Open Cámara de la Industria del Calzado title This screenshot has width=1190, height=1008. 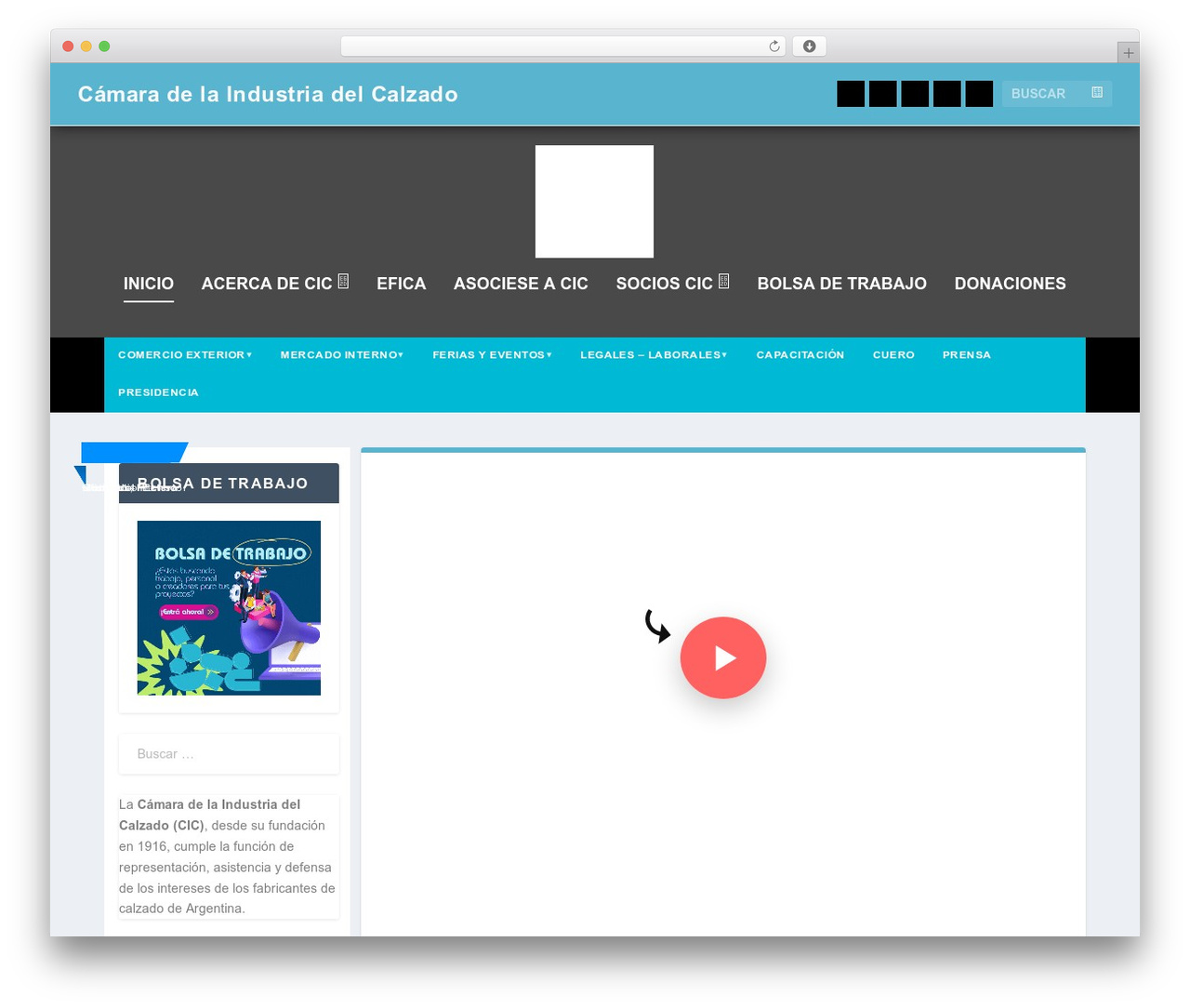coord(268,94)
